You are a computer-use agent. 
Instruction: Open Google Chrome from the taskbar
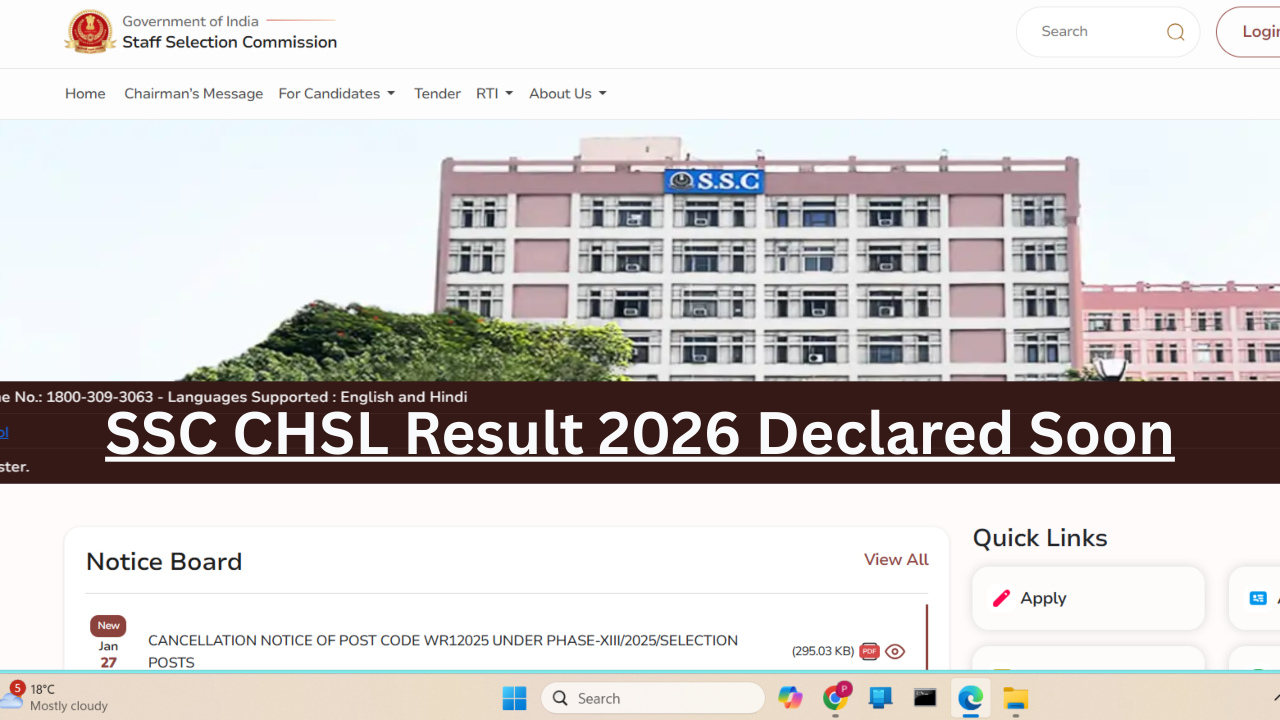click(x=835, y=698)
